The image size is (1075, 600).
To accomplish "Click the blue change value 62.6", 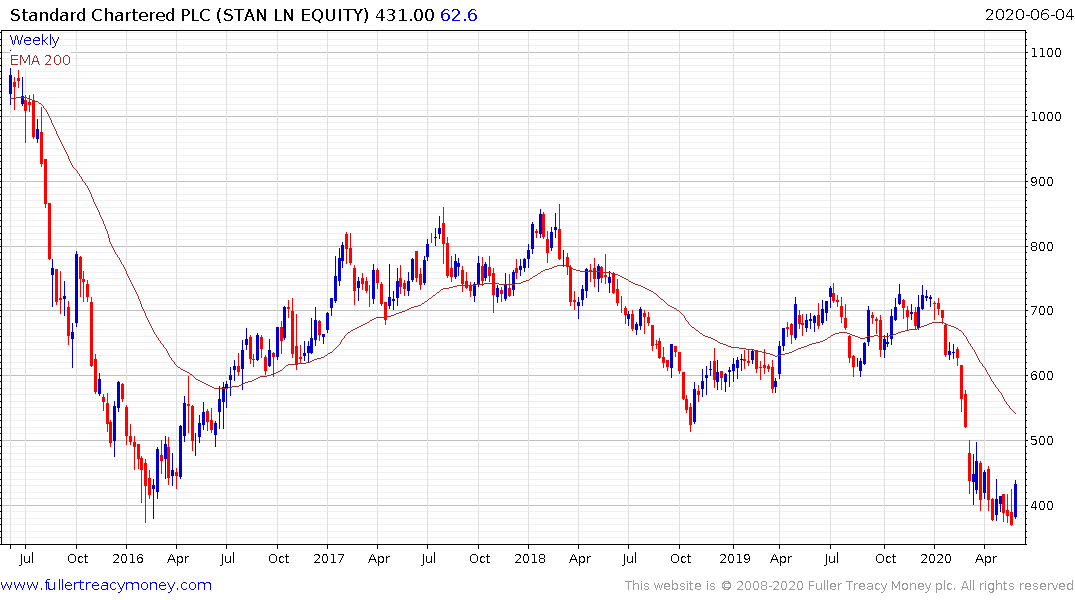I will pyautogui.click(x=459, y=15).
